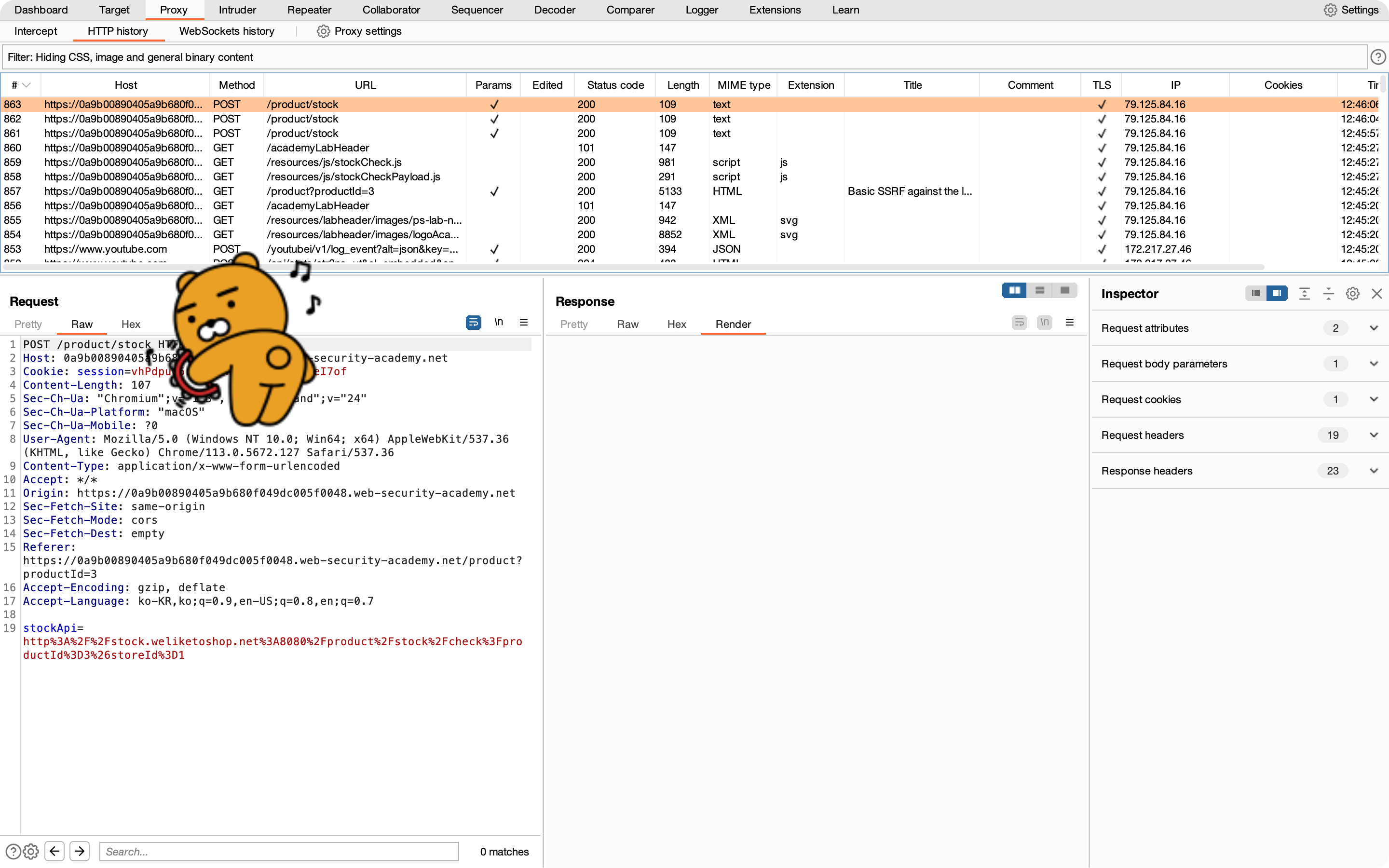1389x868 pixels.
Task: Click Inspector expand all sections icon
Action: tap(1304, 293)
